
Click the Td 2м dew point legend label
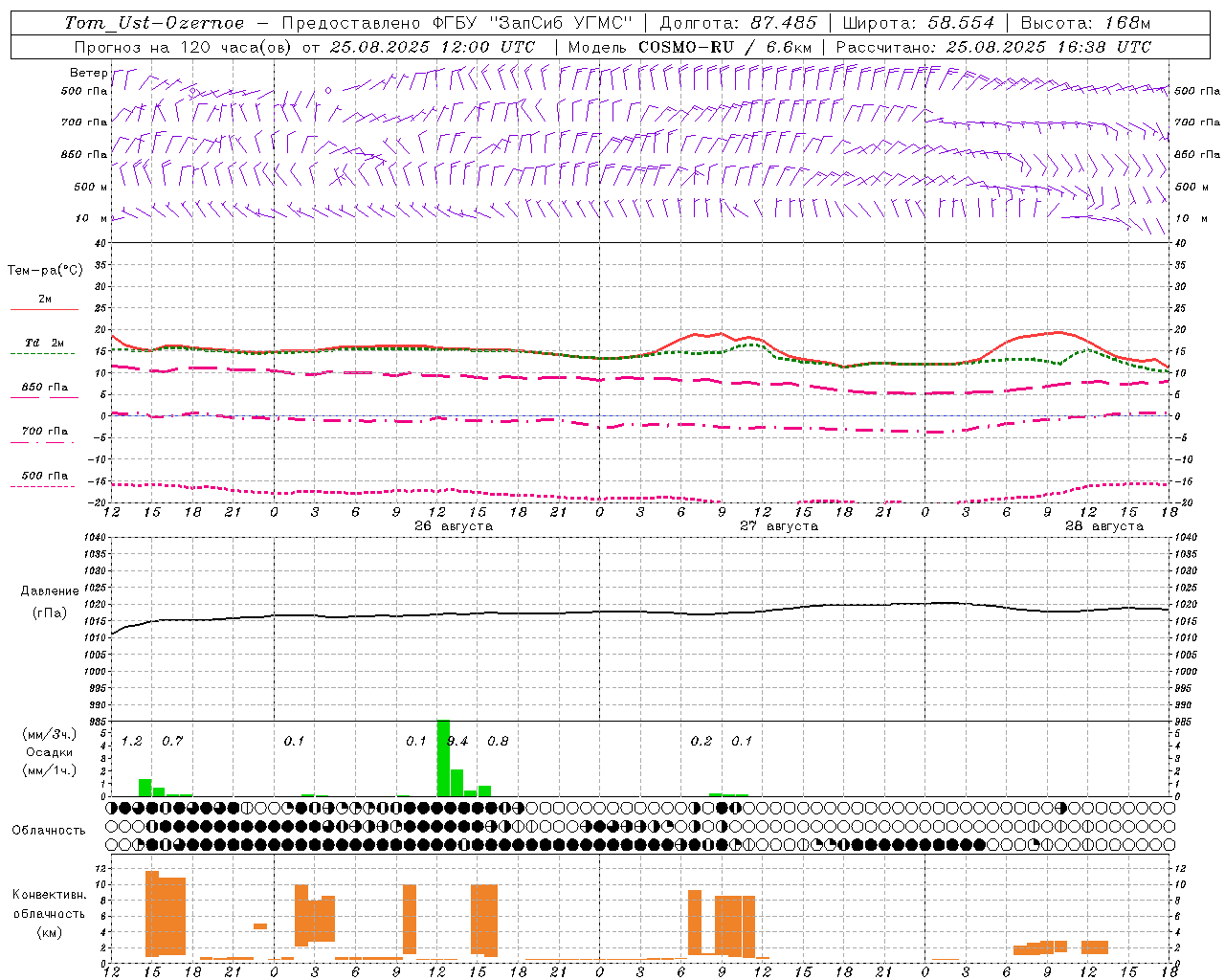click(44, 343)
